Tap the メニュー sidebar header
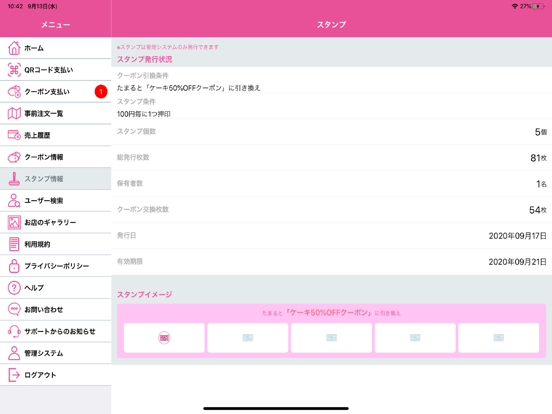Image resolution: width=552 pixels, height=414 pixels. (x=56, y=25)
